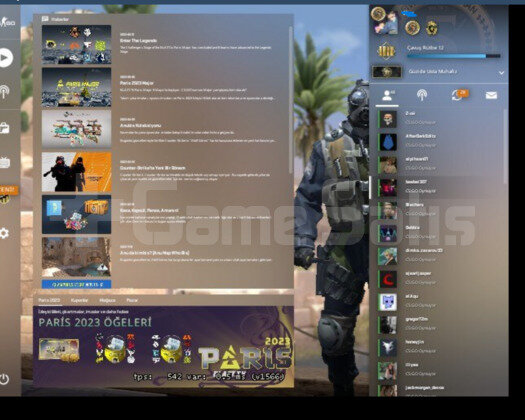Select friend with pixel cat avatar
The image size is (525, 420).
pyautogui.click(x=440, y=301)
